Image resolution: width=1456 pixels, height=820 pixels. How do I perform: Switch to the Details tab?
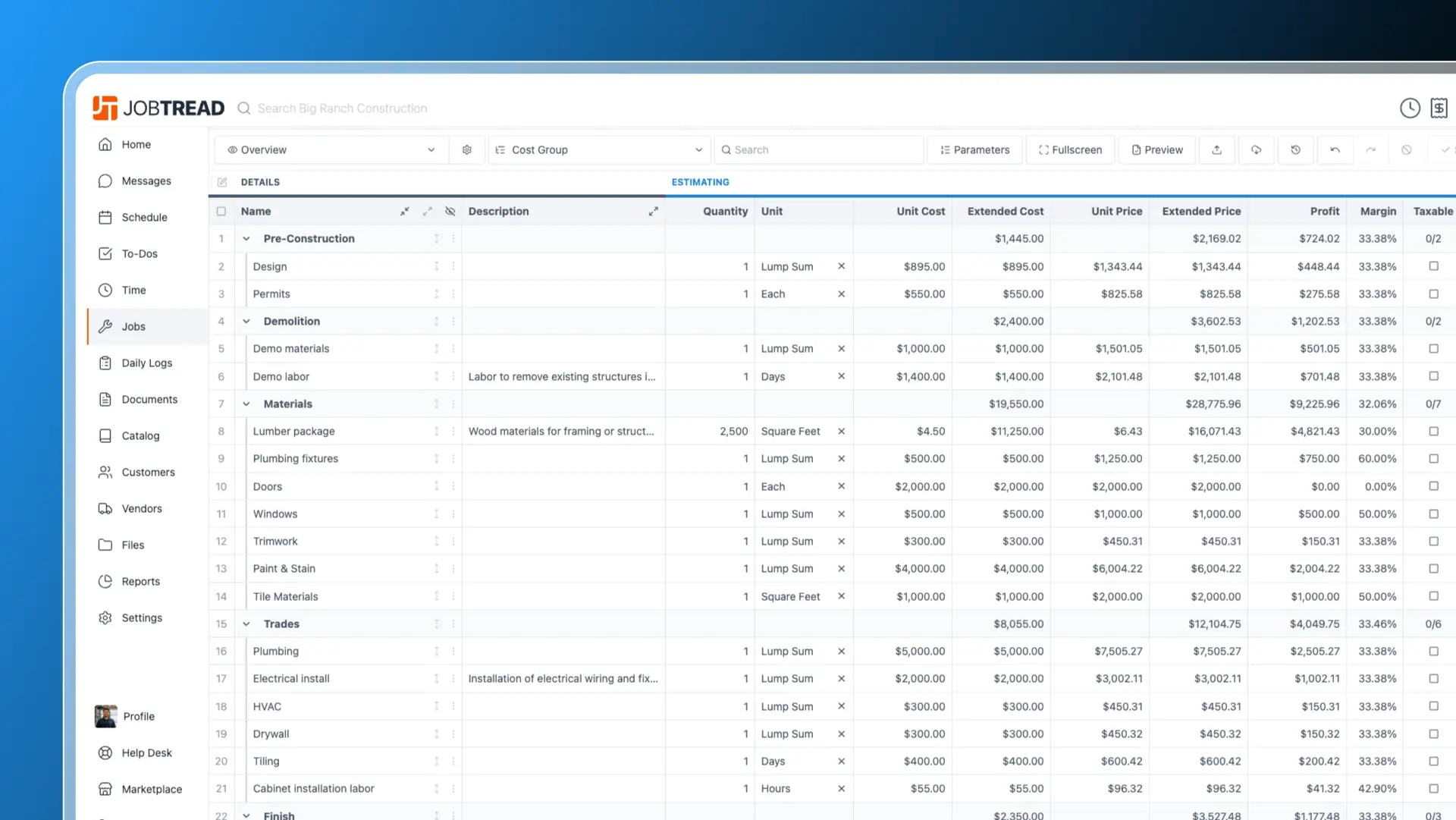[260, 182]
